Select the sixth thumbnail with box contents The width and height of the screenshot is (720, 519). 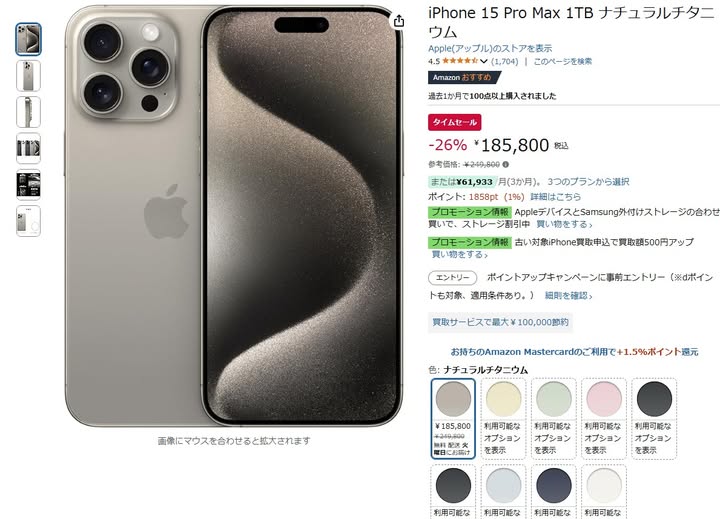28,221
